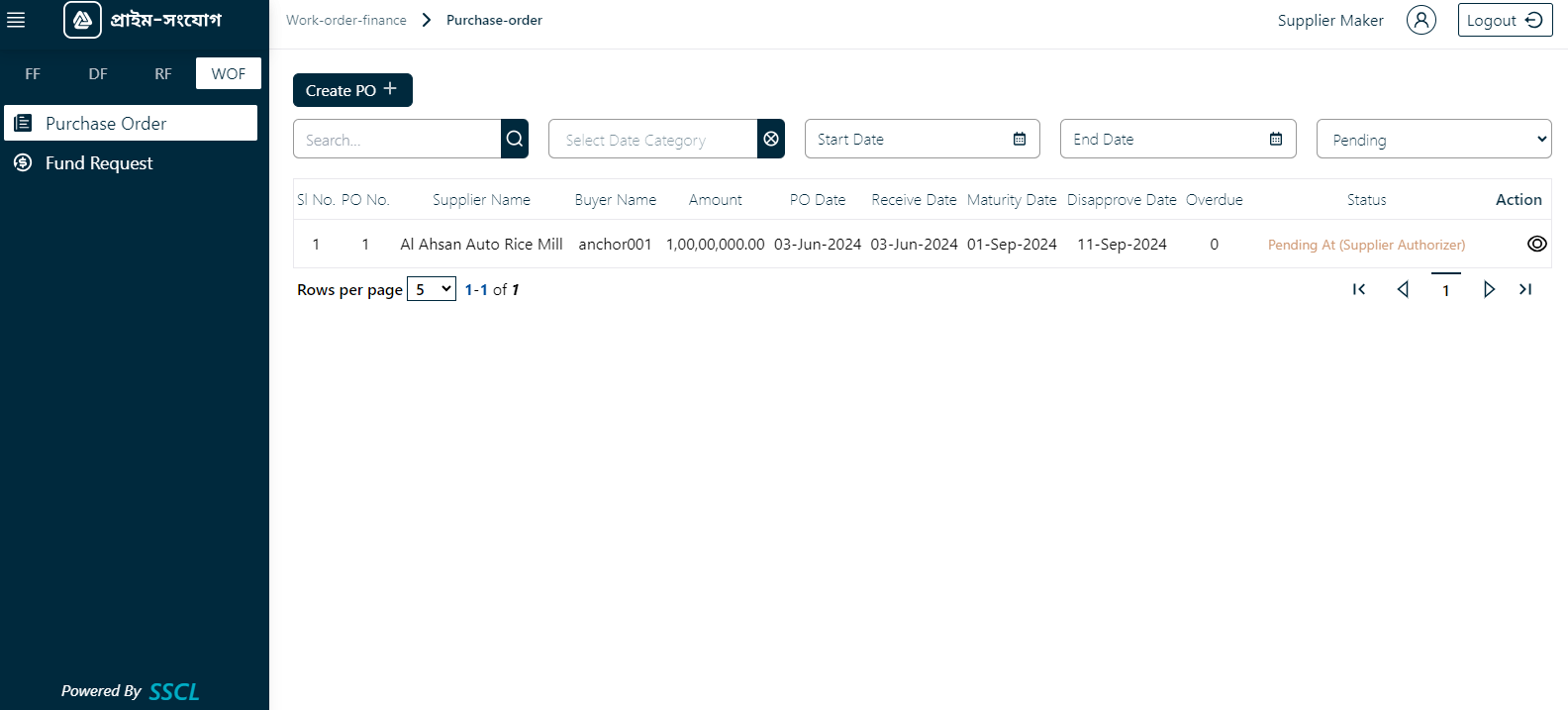Screen dimensions: 1568x710
Task: Open the hamburger menu icon
Action: [16, 20]
